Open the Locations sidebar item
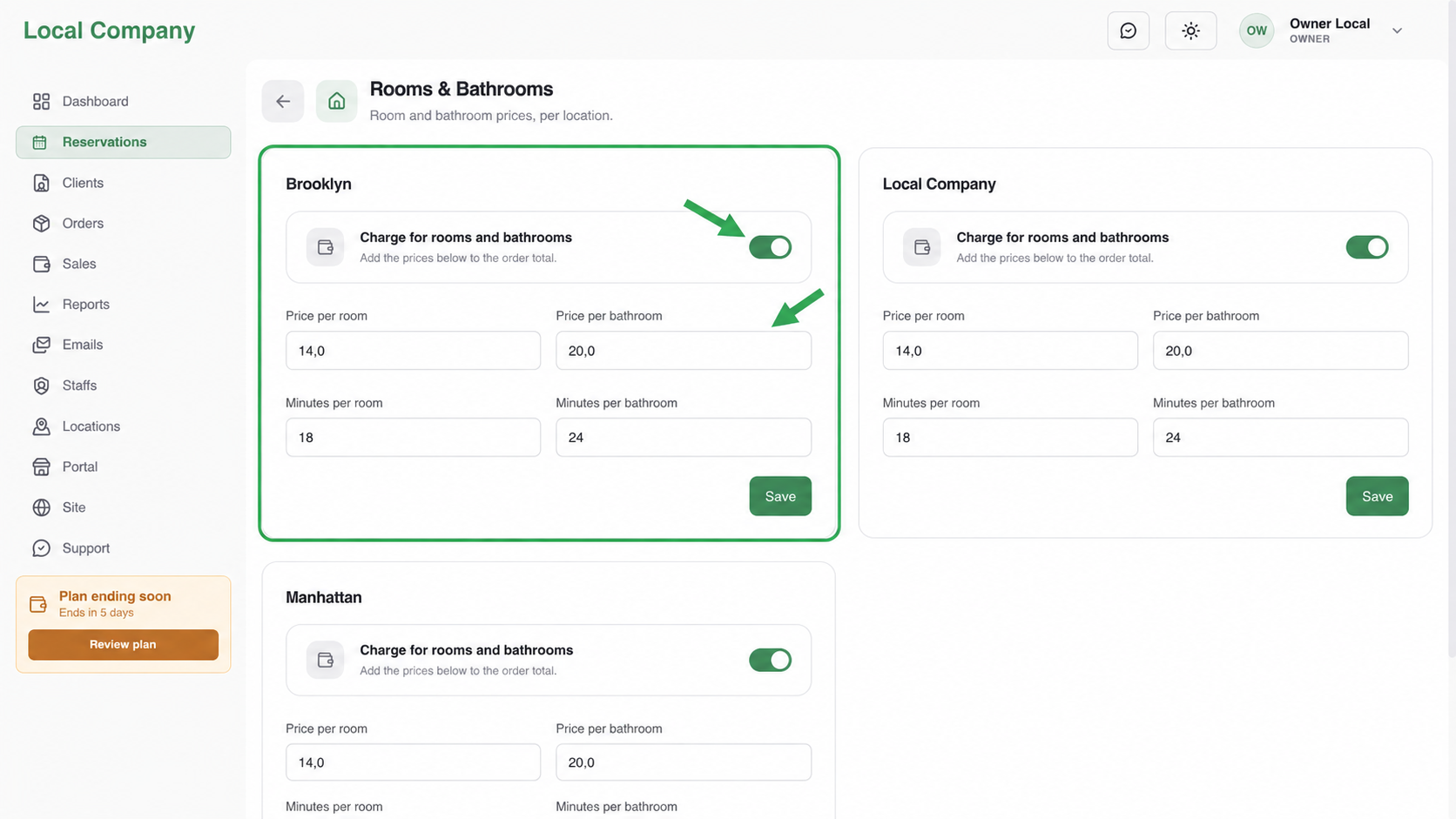The image size is (1456, 819). coord(124,426)
